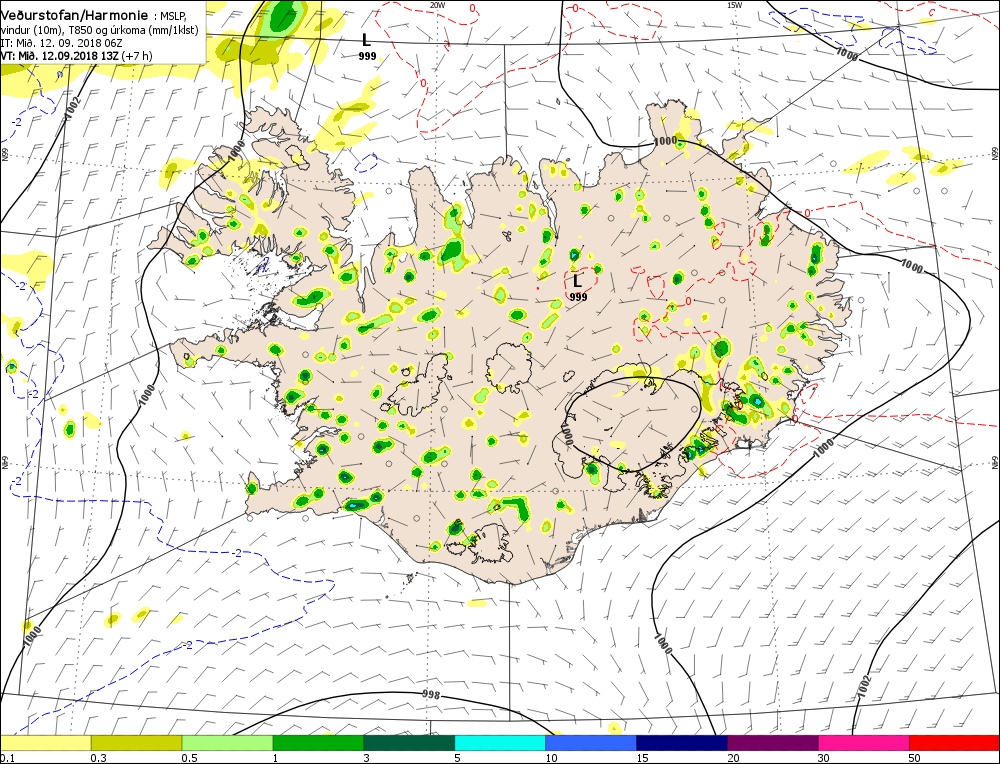The width and height of the screenshot is (1000, 764).
Task: Click the pink 30–50 legend color segment
Action: [x=864, y=743]
